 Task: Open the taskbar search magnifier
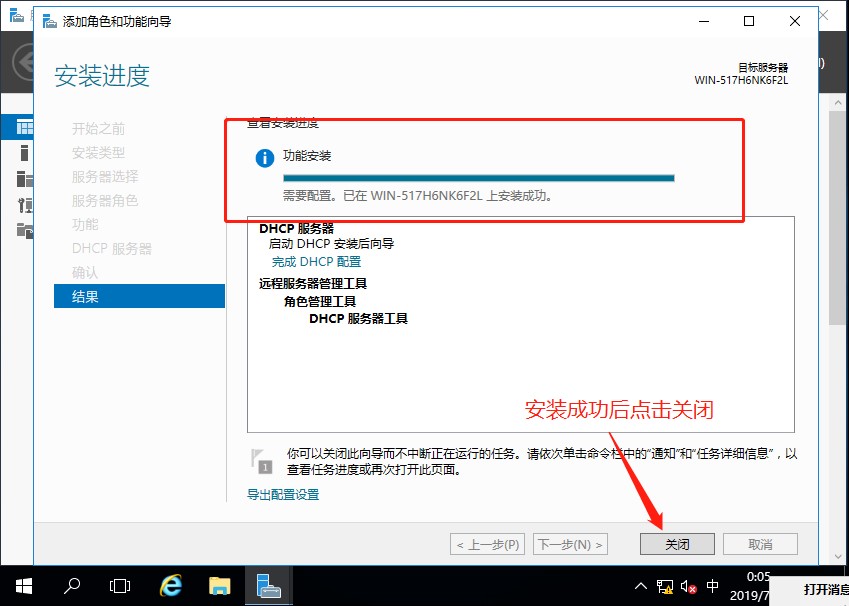pos(71,585)
